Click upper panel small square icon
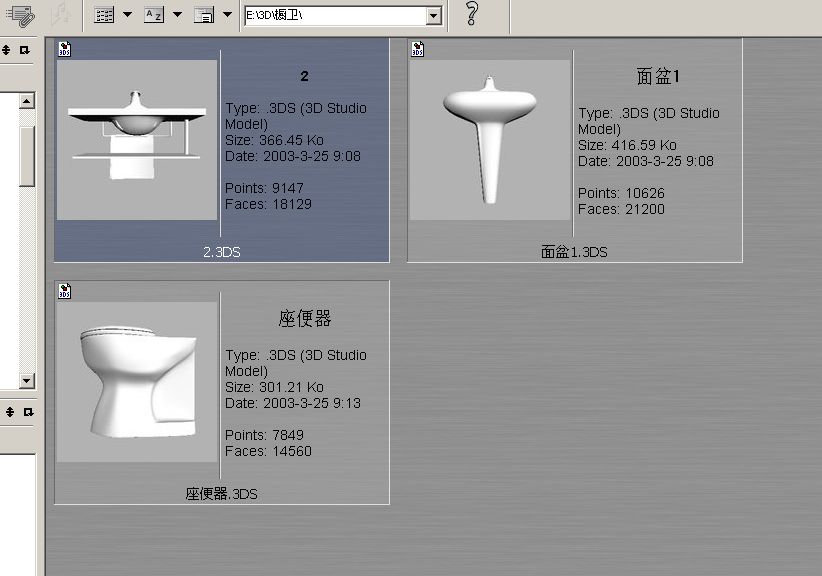Screen dimensions: 822x576 (24, 50)
